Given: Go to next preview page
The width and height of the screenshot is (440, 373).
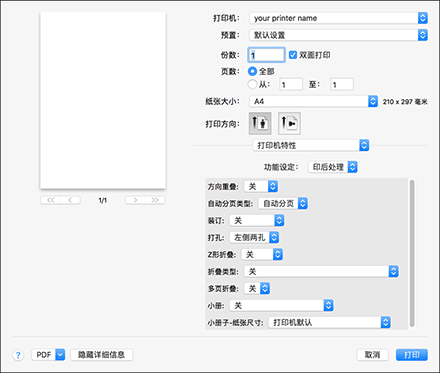Looking at the screenshot, I should tap(135, 200).
